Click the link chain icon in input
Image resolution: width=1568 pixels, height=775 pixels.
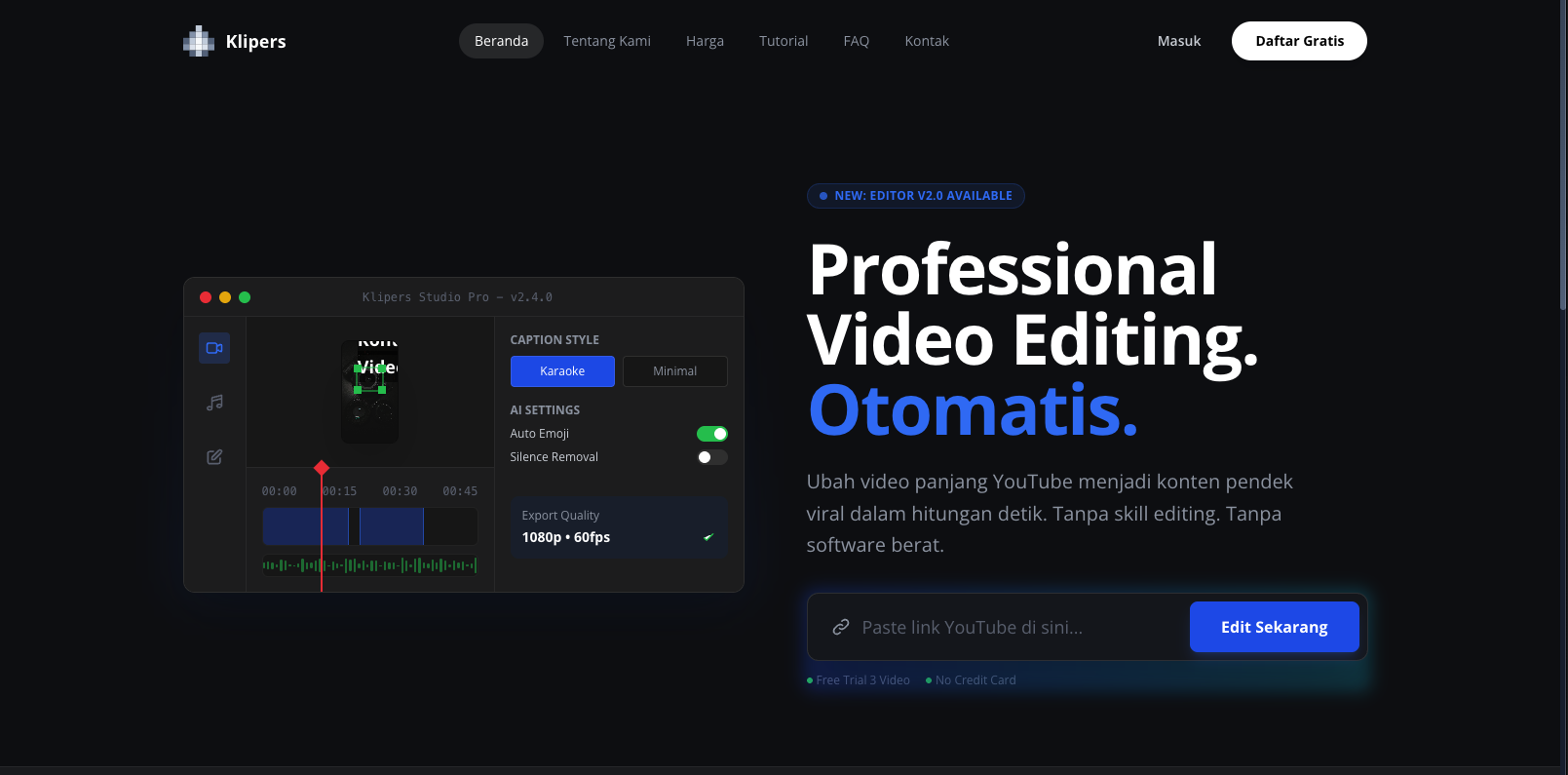(840, 627)
